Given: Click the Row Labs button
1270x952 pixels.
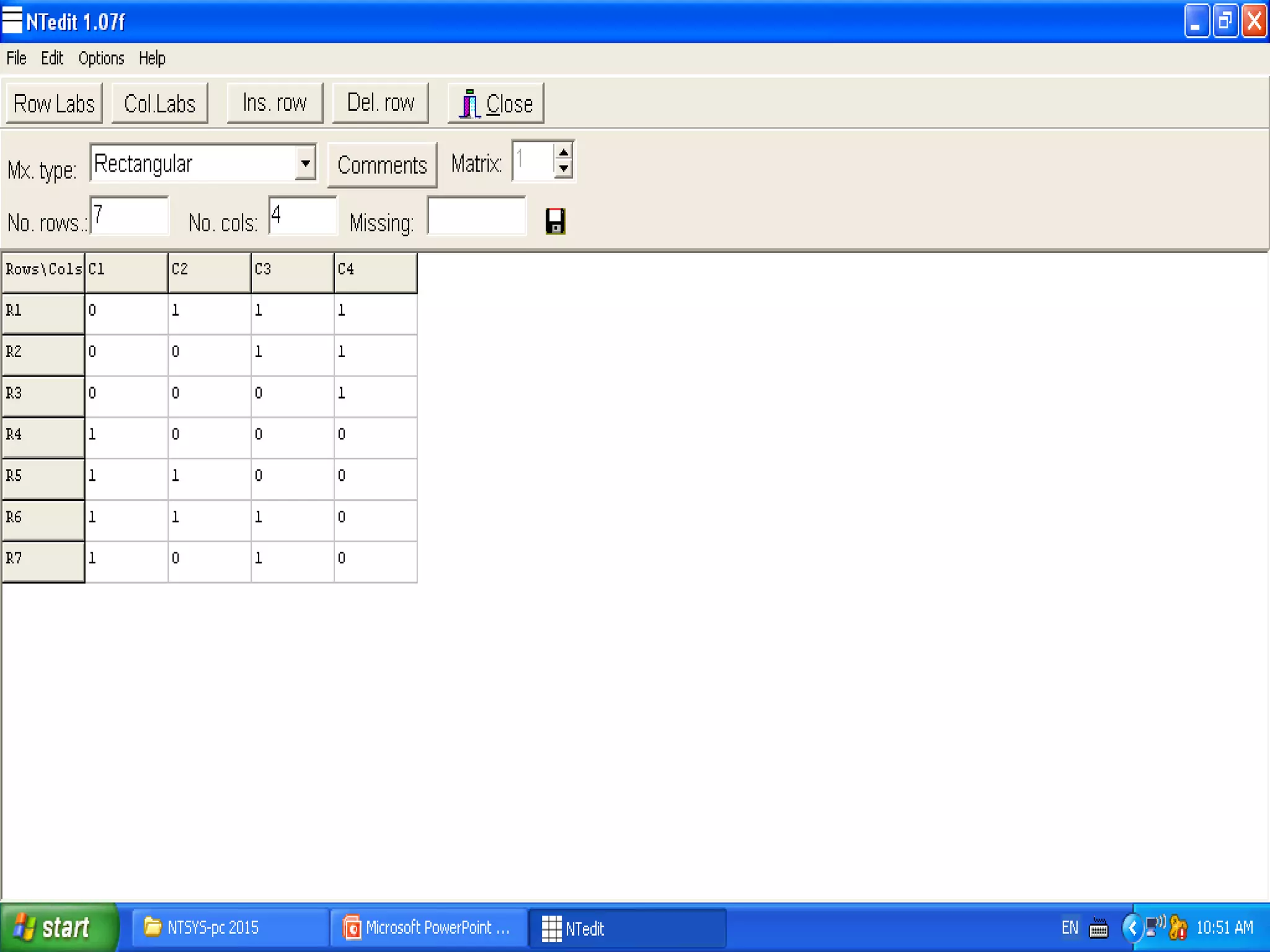Looking at the screenshot, I should click(54, 104).
